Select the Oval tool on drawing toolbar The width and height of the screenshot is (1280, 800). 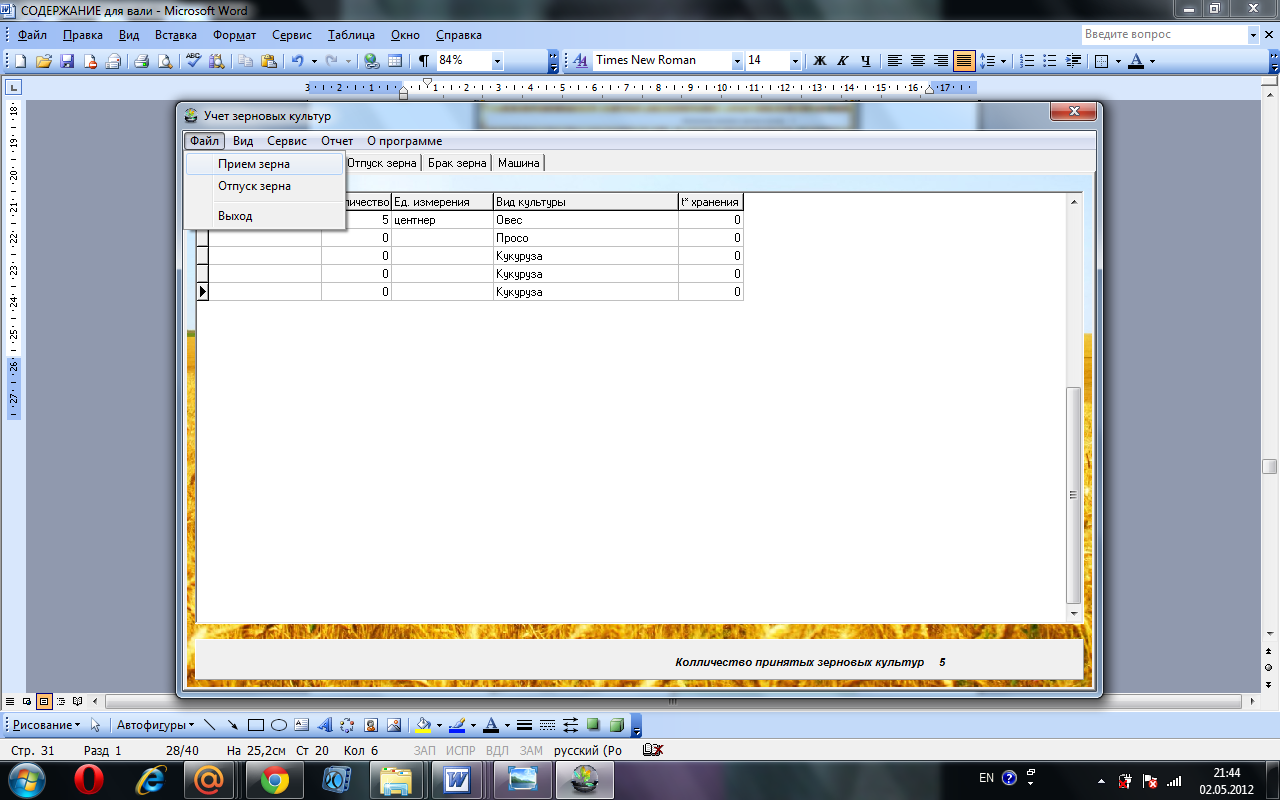[279, 725]
